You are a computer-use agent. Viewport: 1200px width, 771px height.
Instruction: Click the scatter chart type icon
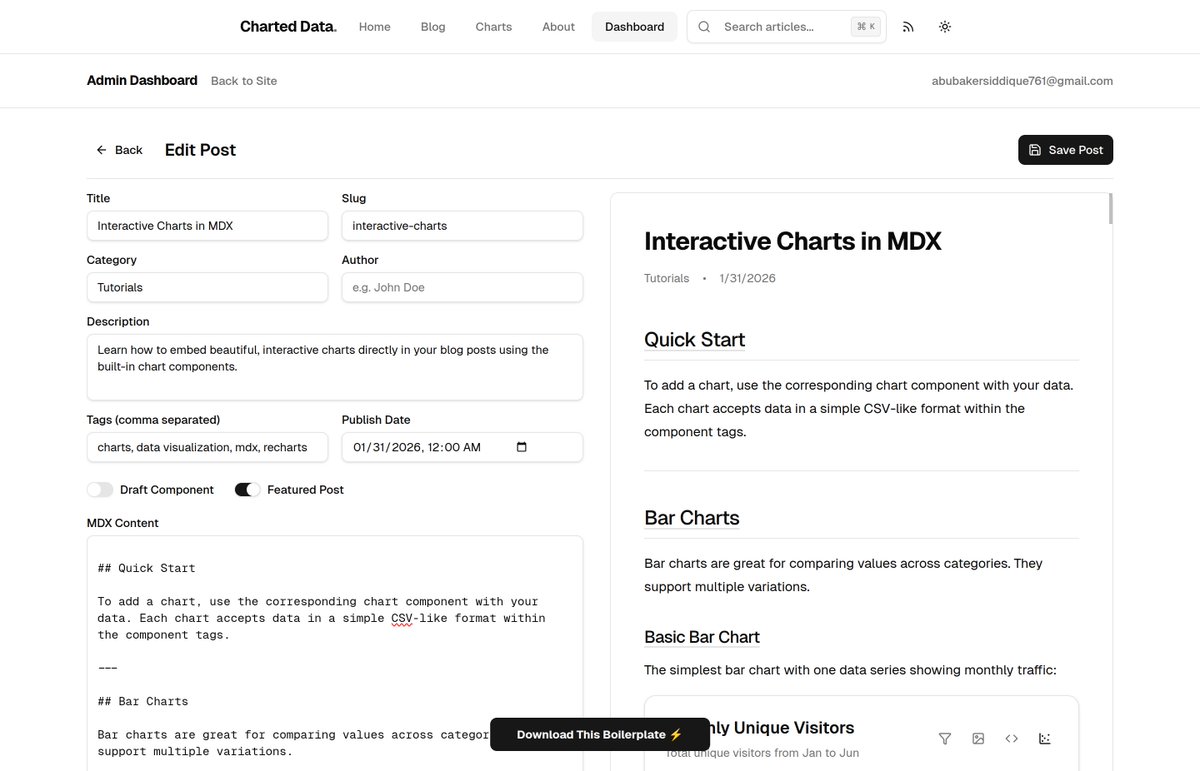click(x=1045, y=738)
